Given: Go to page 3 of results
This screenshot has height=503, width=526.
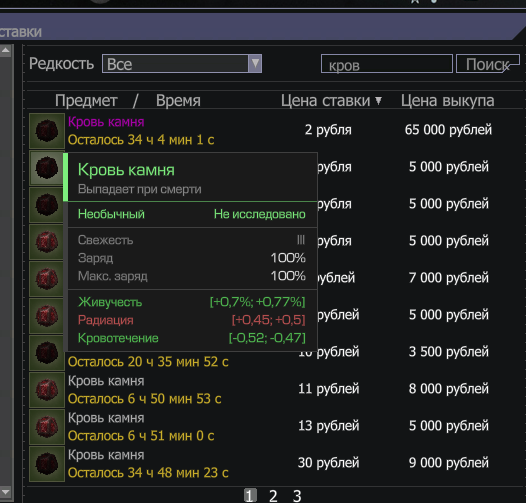Looking at the screenshot, I should (x=297, y=496).
